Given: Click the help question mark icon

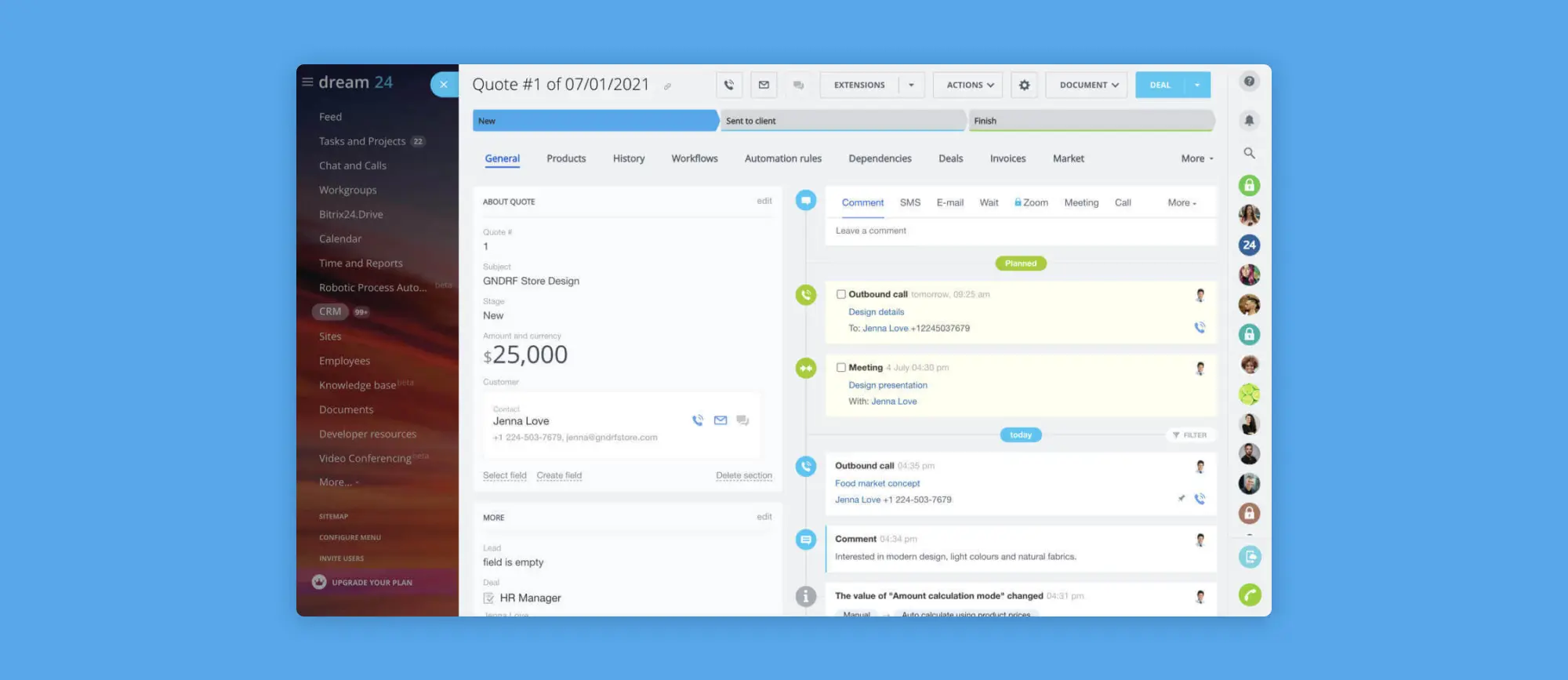Looking at the screenshot, I should (1249, 81).
